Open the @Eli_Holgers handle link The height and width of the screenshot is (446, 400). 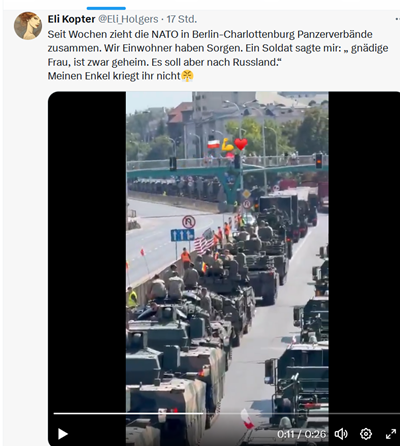click(x=128, y=19)
